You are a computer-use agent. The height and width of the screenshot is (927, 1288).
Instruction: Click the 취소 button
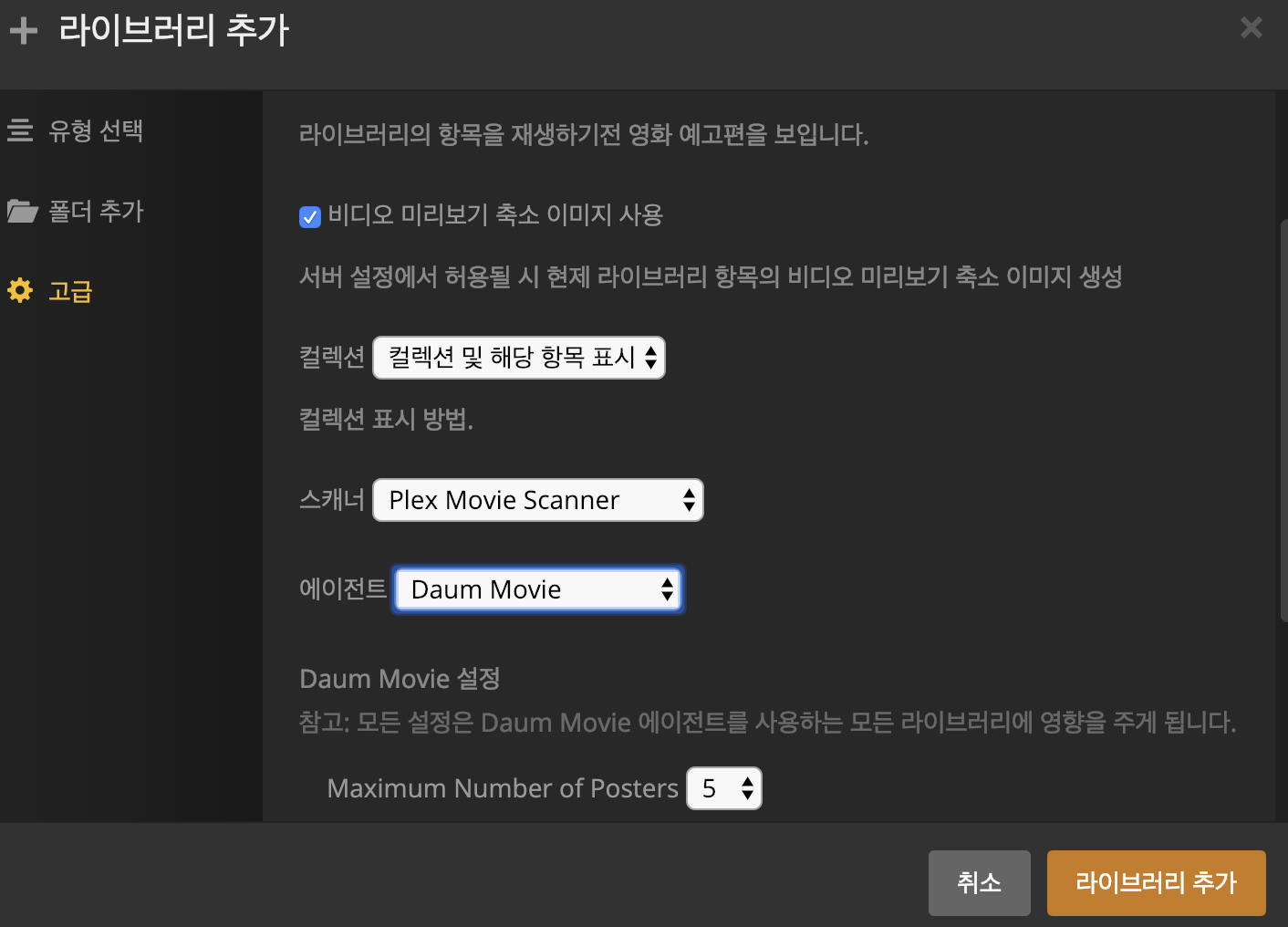click(x=980, y=883)
